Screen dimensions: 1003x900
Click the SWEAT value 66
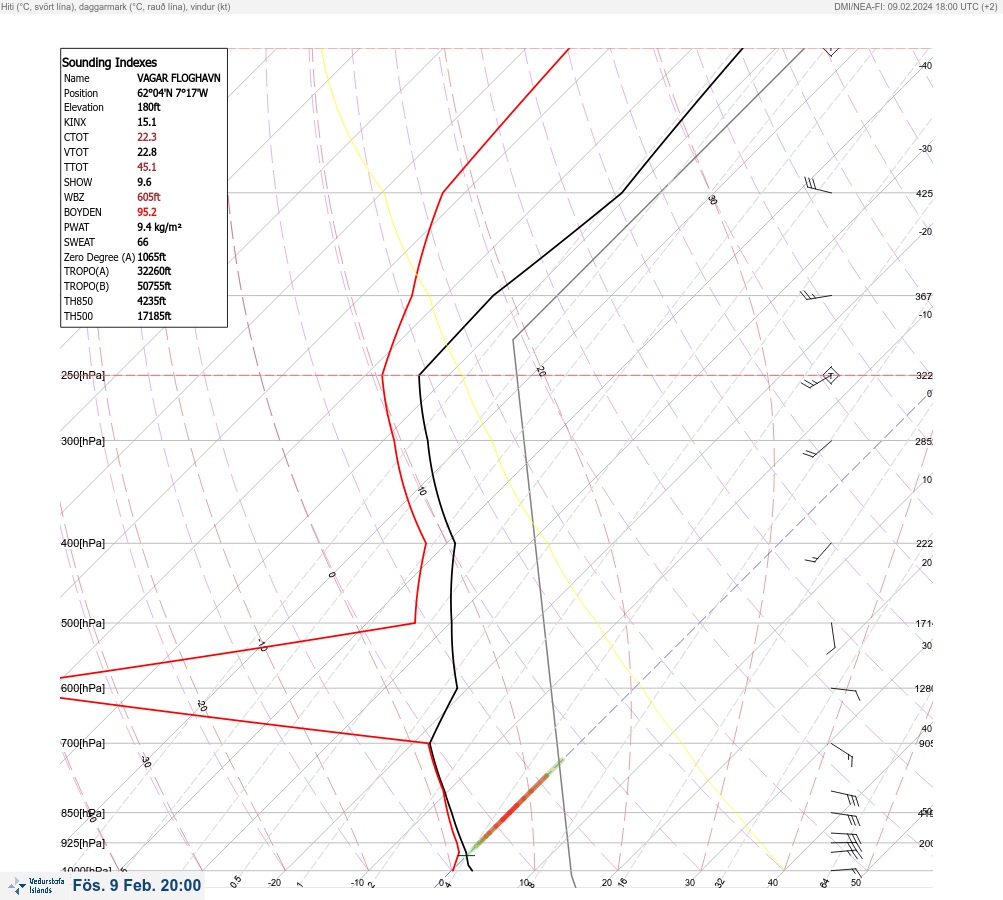tap(143, 242)
